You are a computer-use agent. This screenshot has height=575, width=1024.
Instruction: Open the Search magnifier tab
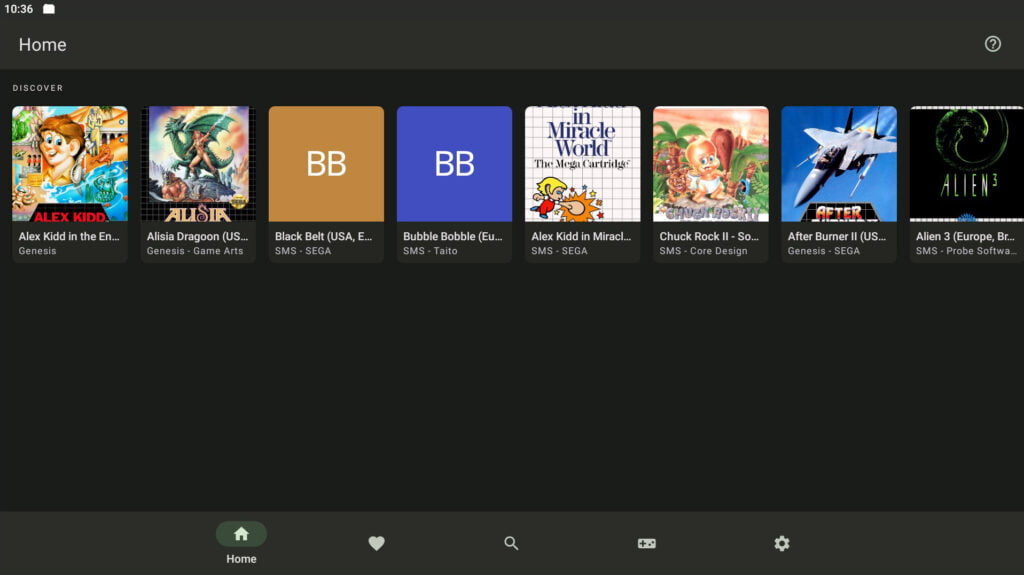511,543
